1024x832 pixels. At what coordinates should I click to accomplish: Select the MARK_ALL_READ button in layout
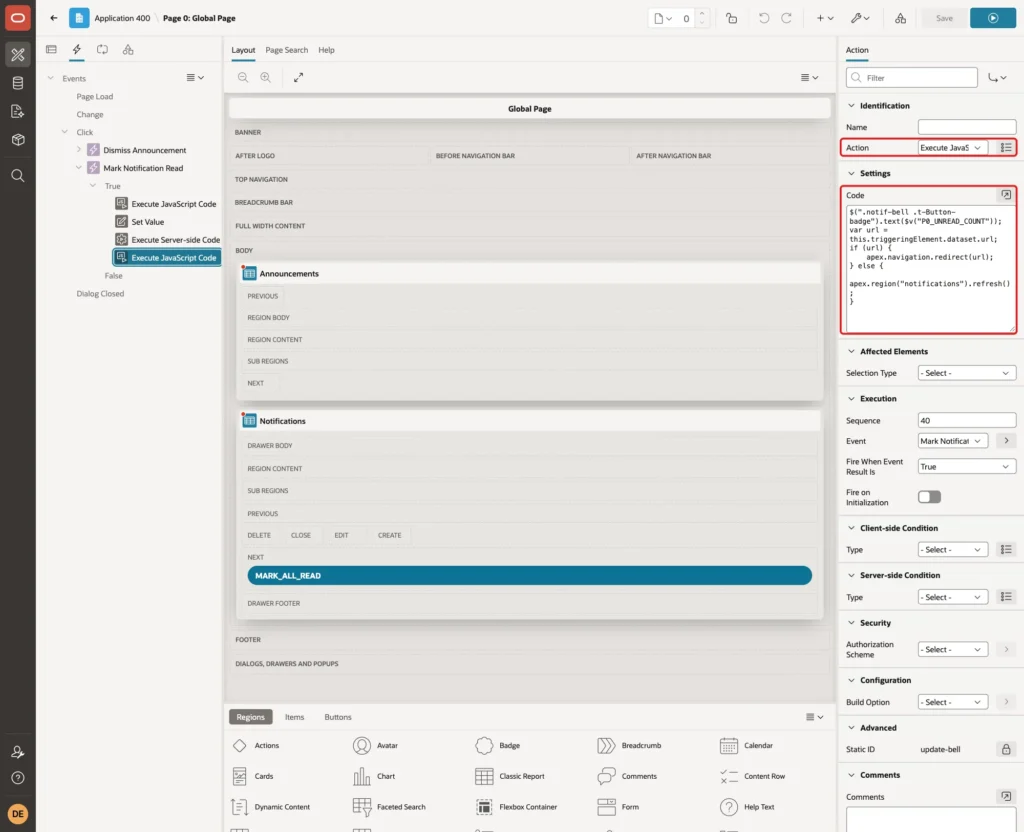(529, 575)
